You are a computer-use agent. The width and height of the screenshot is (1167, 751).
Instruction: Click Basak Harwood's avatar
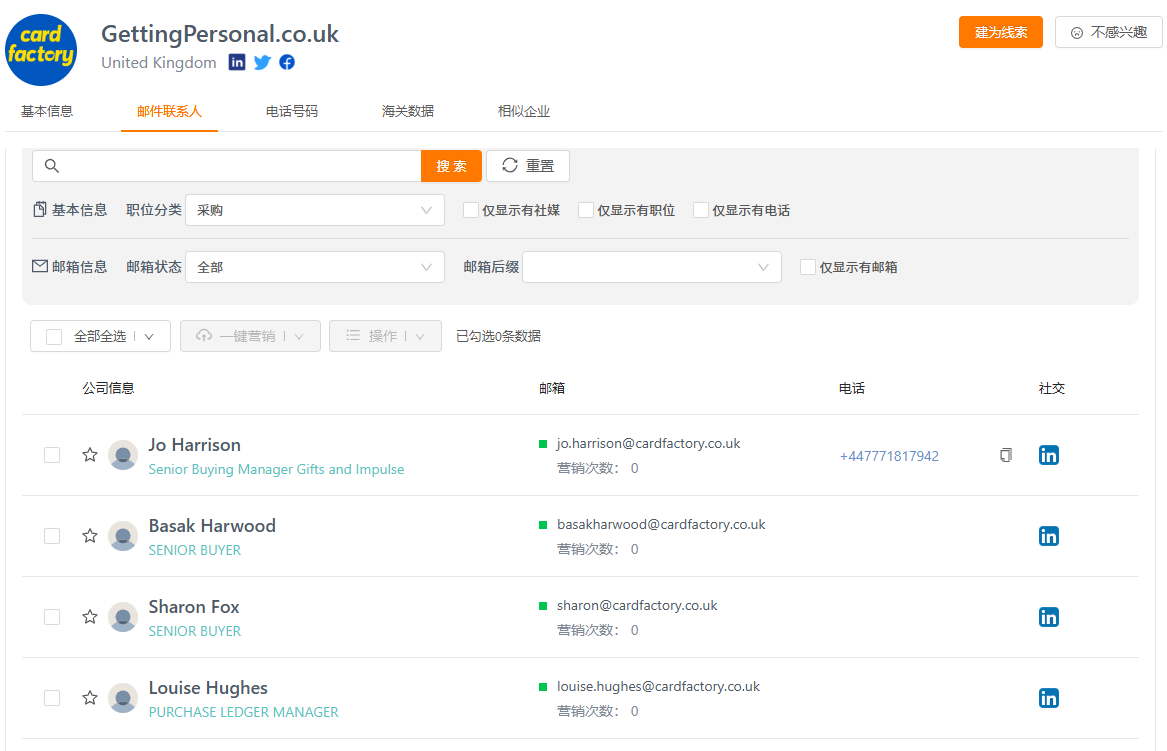click(x=123, y=536)
